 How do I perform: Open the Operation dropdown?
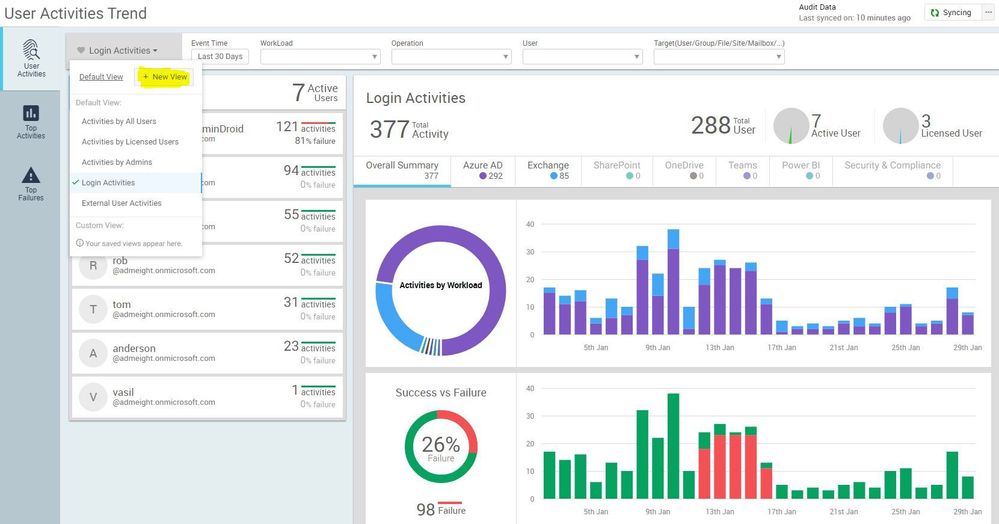tap(451, 57)
